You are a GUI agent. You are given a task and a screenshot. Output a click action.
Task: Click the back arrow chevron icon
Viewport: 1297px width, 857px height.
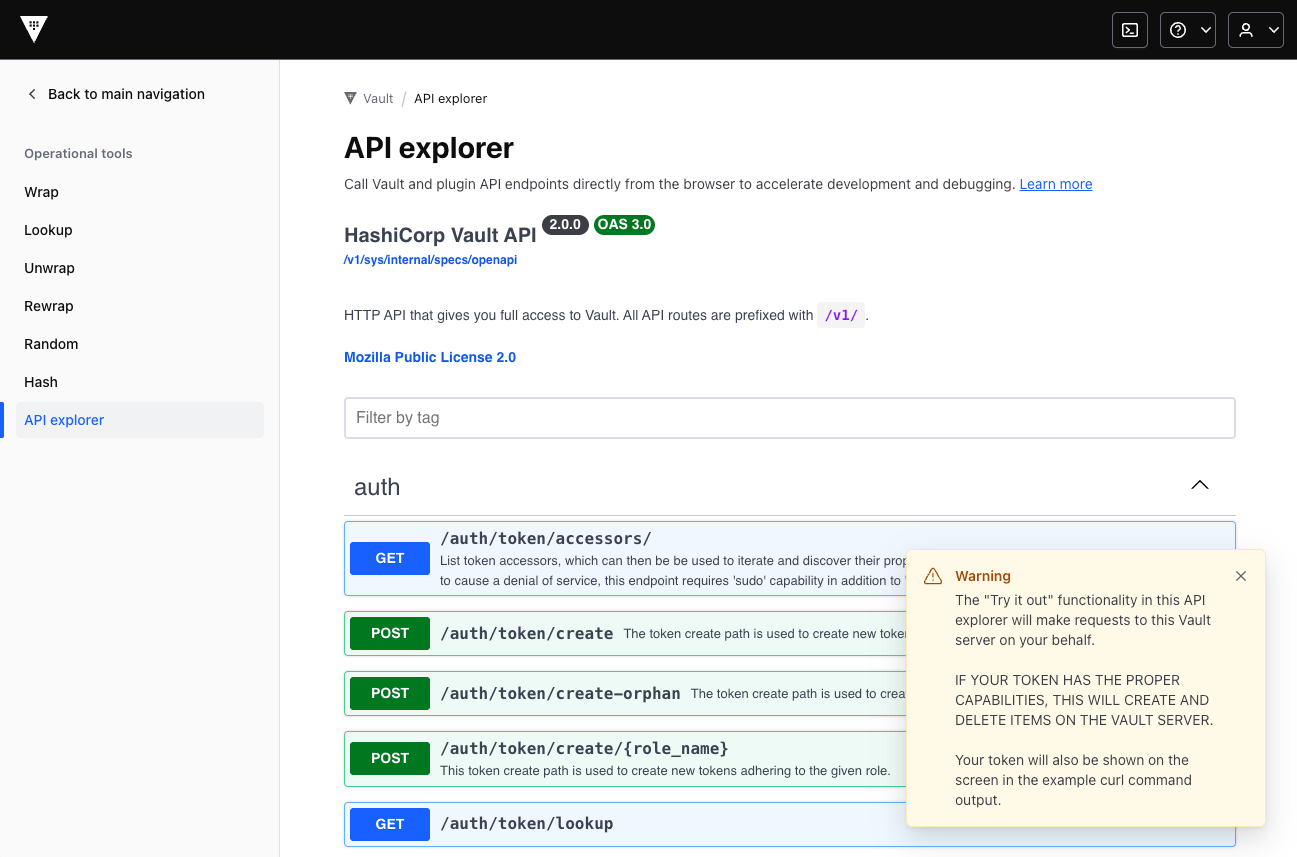pos(32,94)
